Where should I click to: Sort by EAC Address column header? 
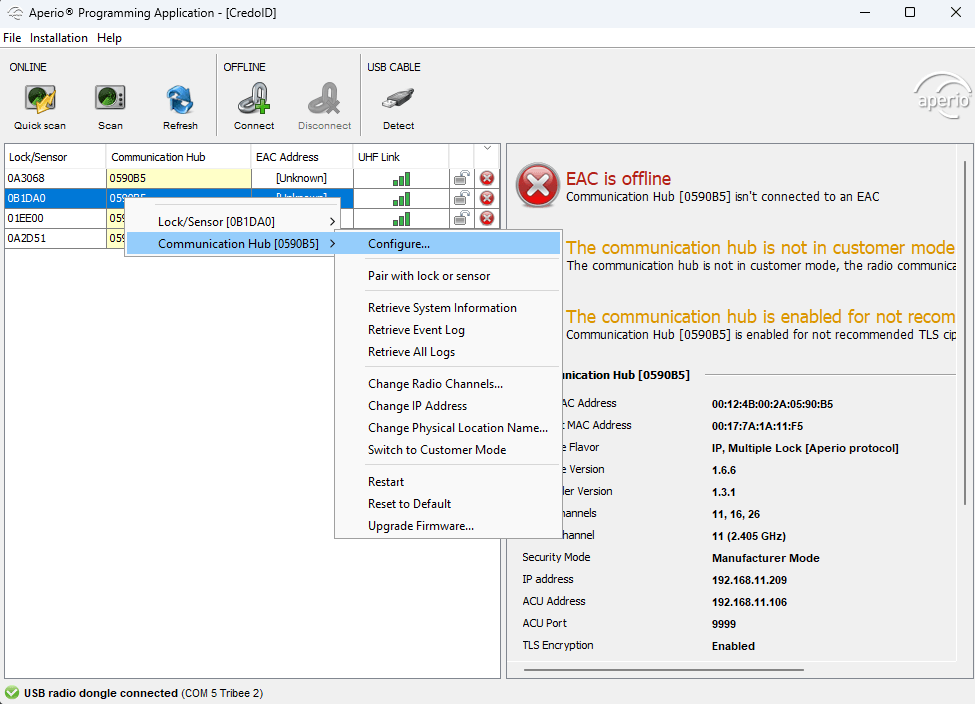pos(302,157)
